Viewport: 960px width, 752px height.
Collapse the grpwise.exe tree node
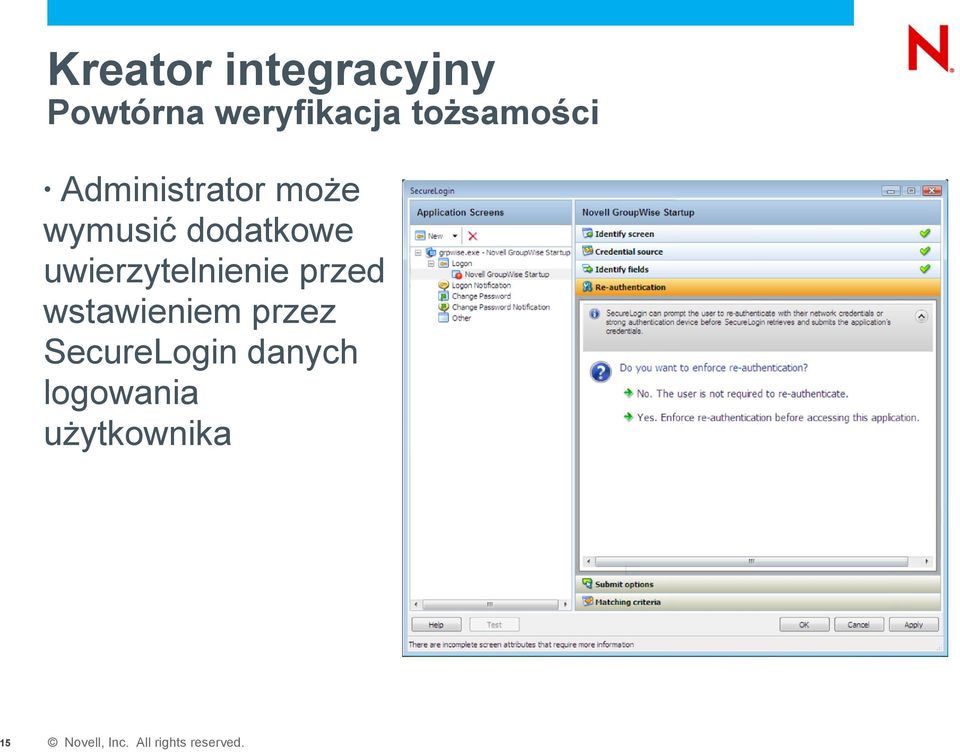(x=418, y=252)
